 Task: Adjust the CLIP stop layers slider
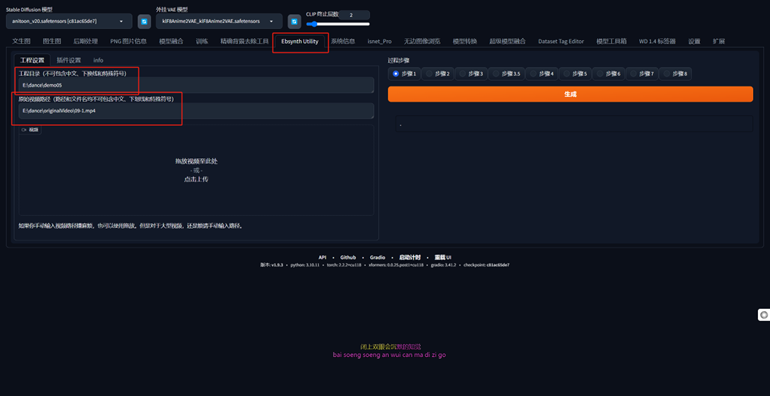coord(338,24)
